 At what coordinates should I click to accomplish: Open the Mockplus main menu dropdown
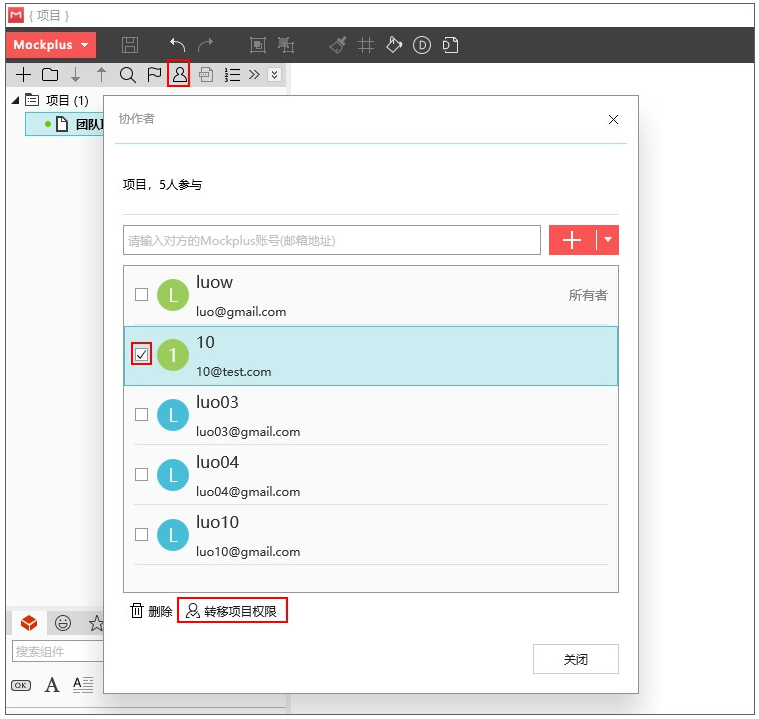click(51, 45)
